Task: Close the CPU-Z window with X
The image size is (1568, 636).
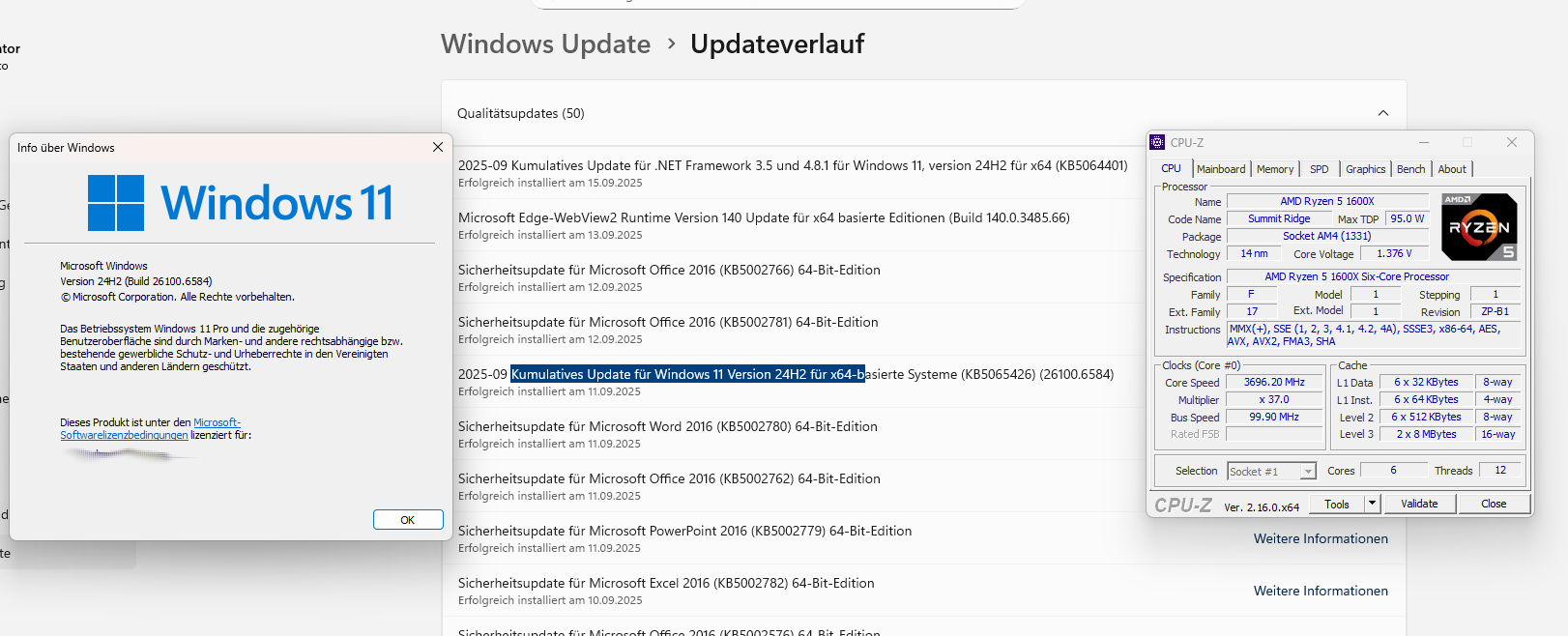Action: 1512,142
